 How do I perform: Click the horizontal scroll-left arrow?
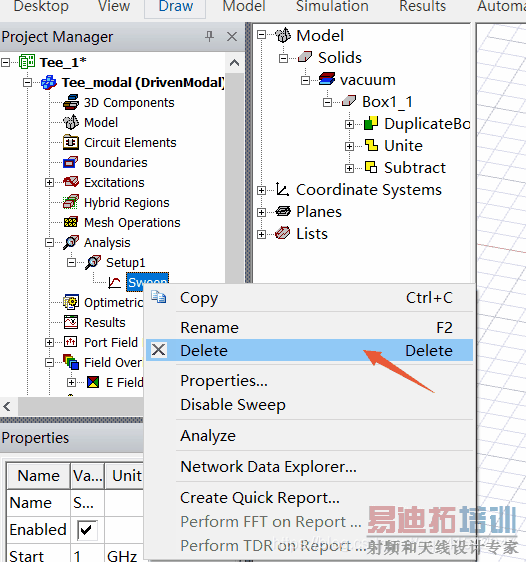click(7, 406)
